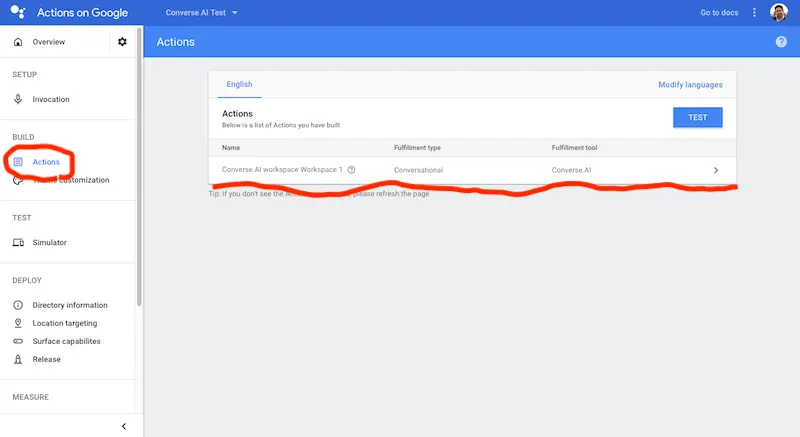Click the Fulfillment tool column header
This screenshot has width=800, height=437.
pyautogui.click(x=574, y=148)
